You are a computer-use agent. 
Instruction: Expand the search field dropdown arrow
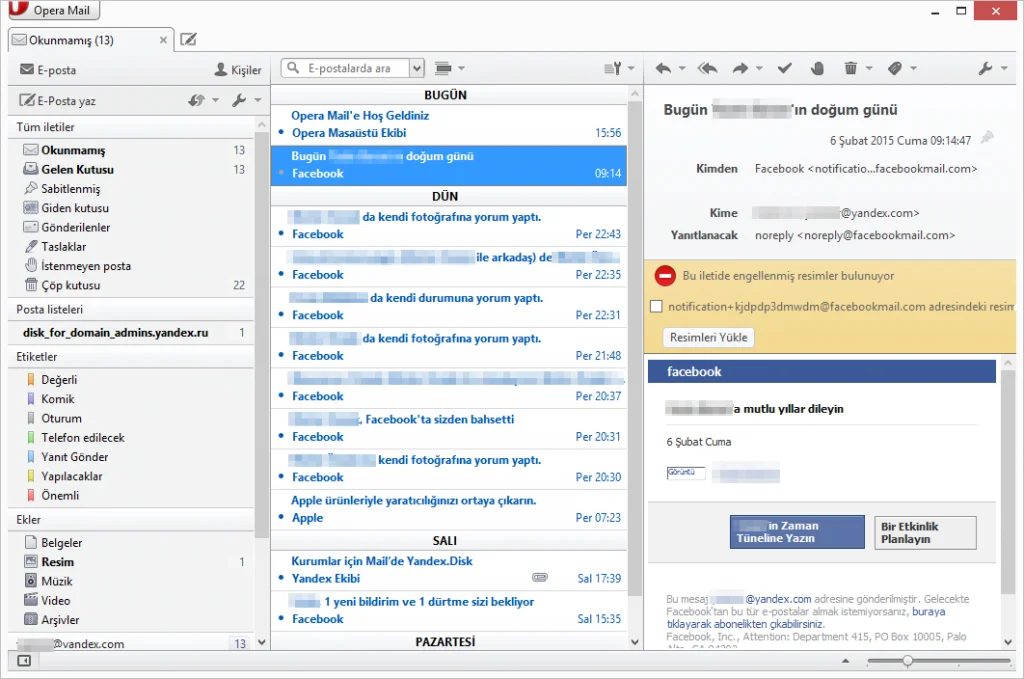pos(417,68)
